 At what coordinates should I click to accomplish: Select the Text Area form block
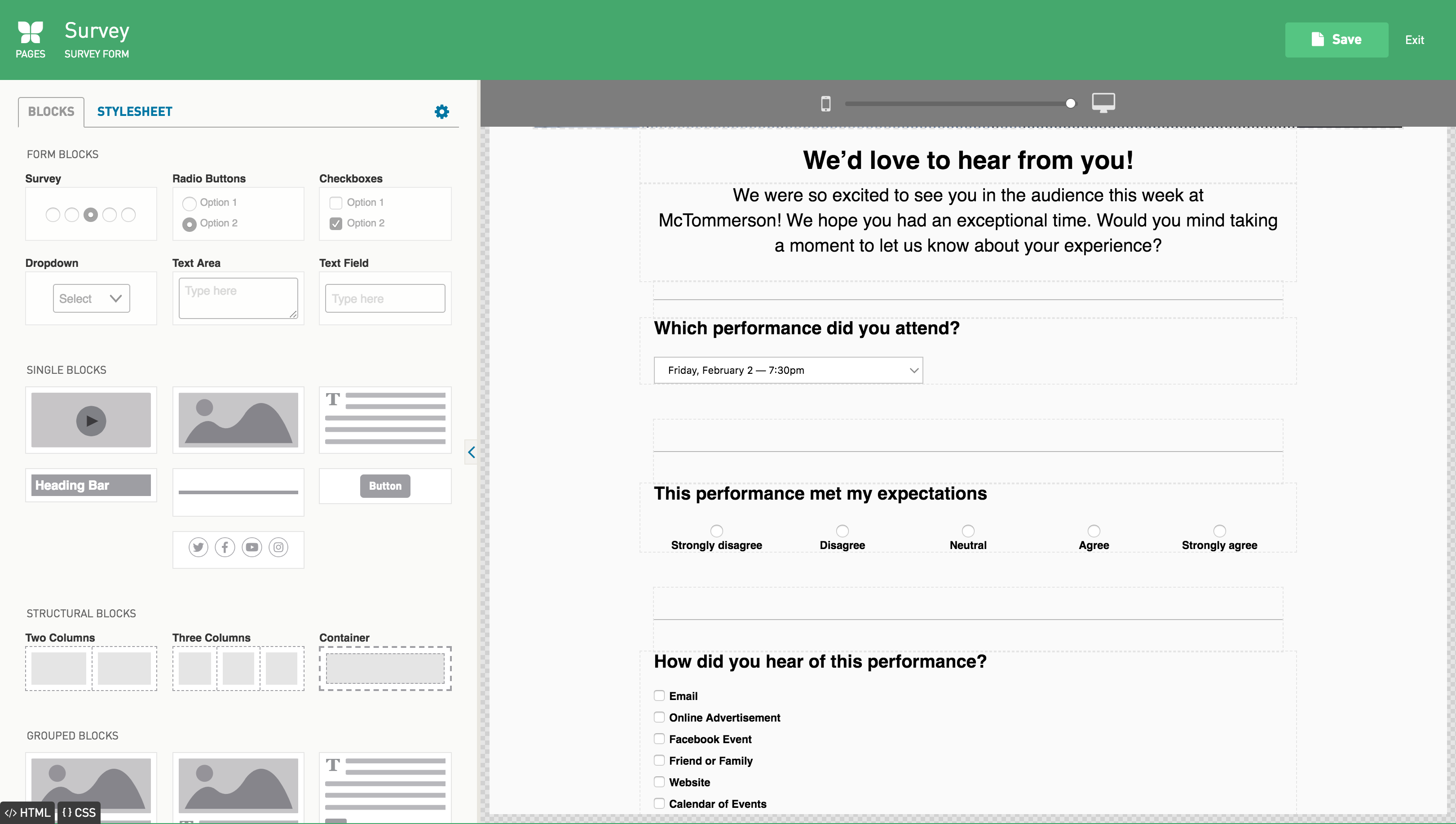click(238, 298)
